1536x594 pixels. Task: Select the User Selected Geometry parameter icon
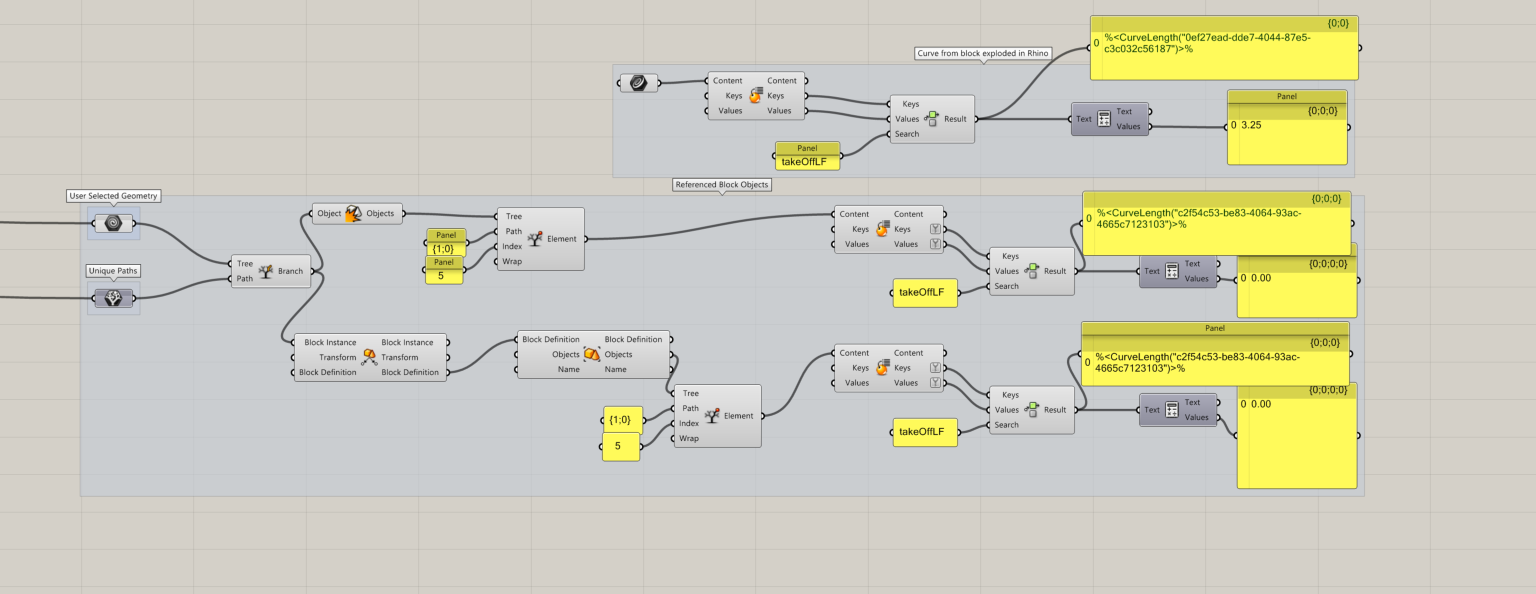[x=113, y=223]
